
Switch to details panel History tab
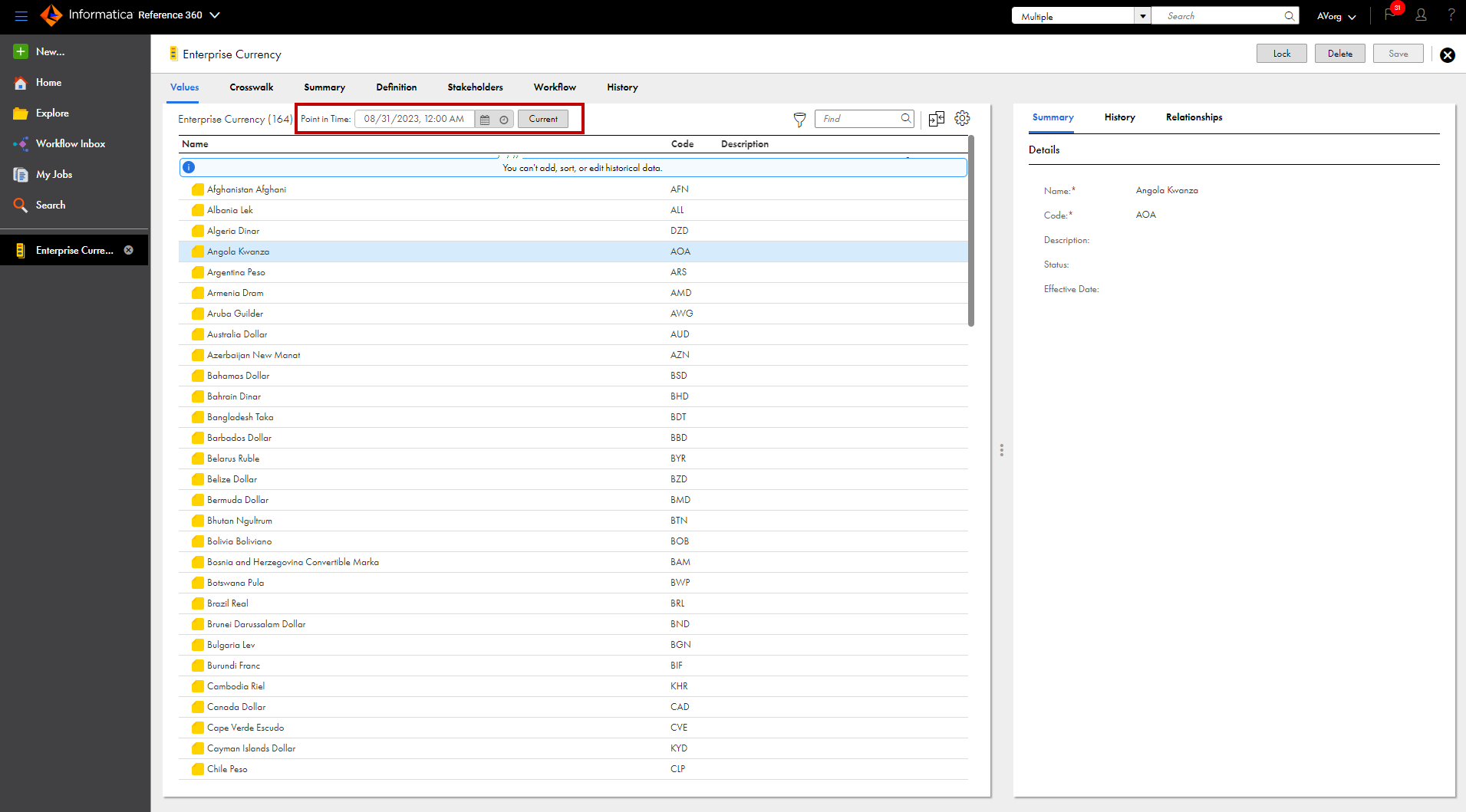click(x=1119, y=117)
